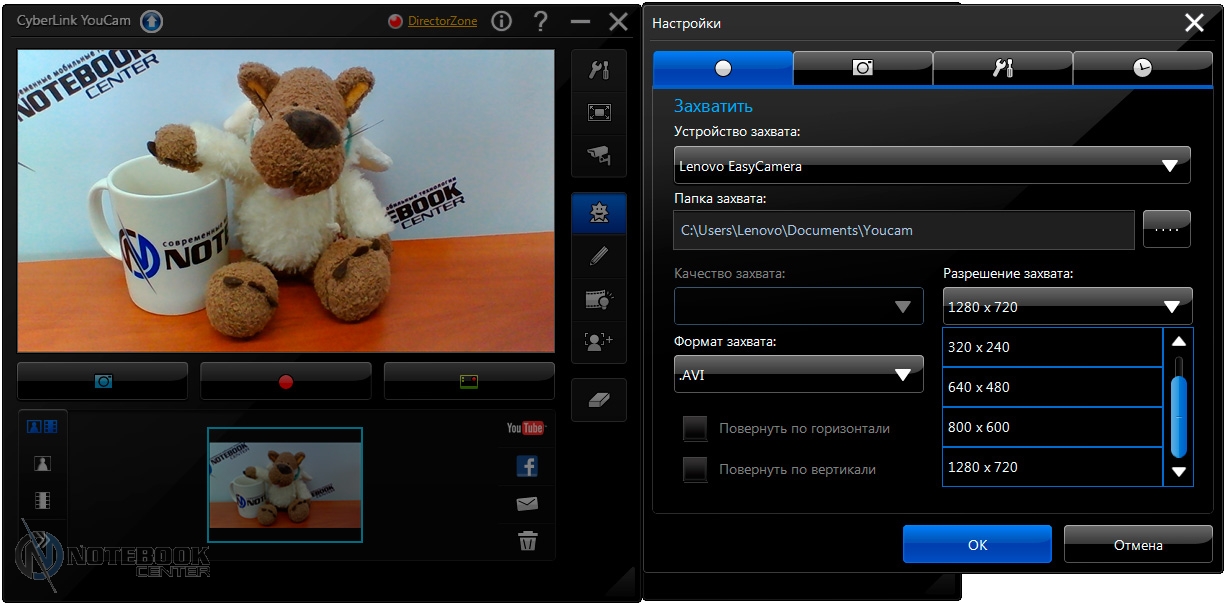
Task: Share the capture on Facebook
Action: click(x=527, y=466)
